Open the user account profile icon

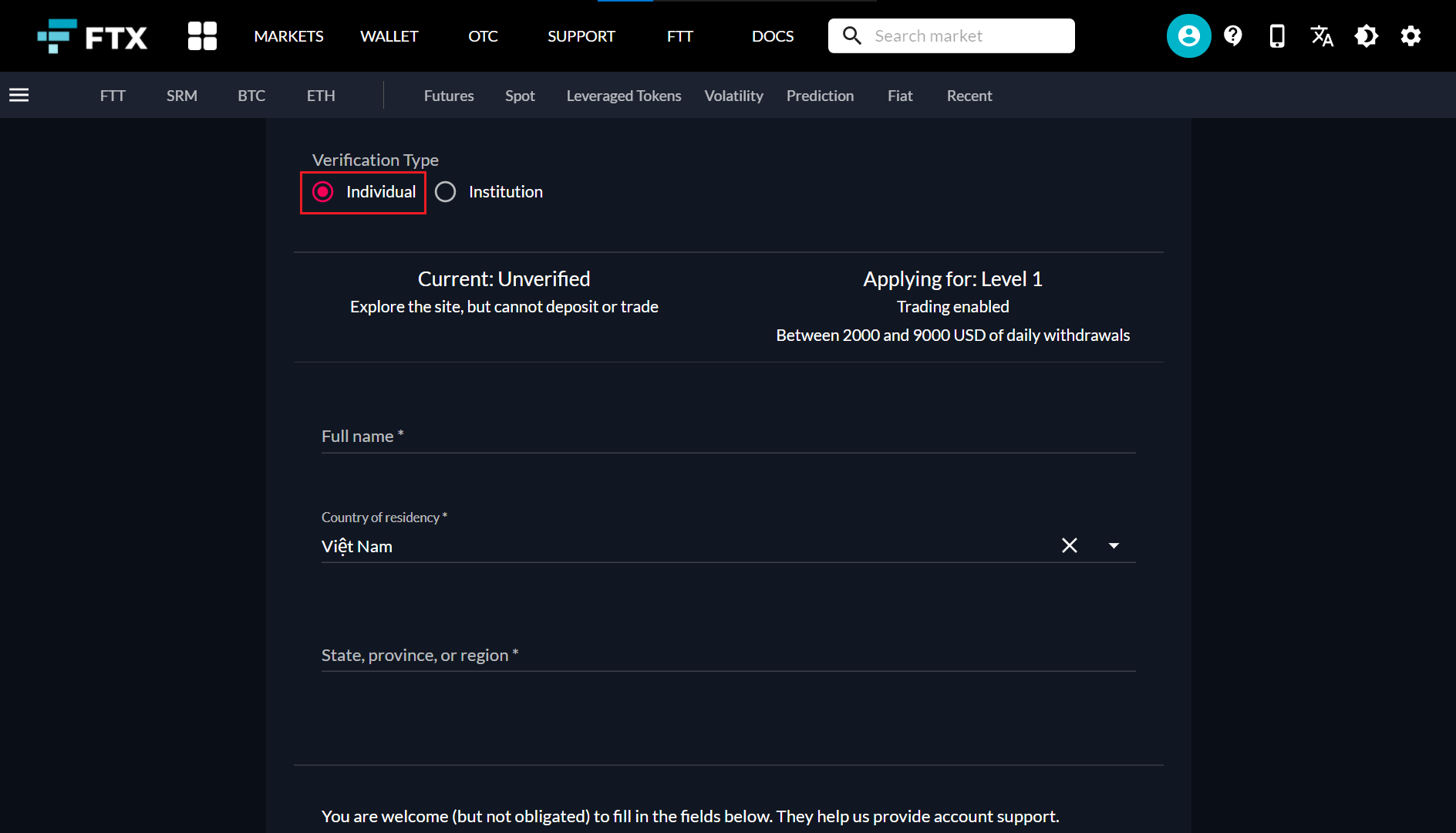(x=1188, y=36)
